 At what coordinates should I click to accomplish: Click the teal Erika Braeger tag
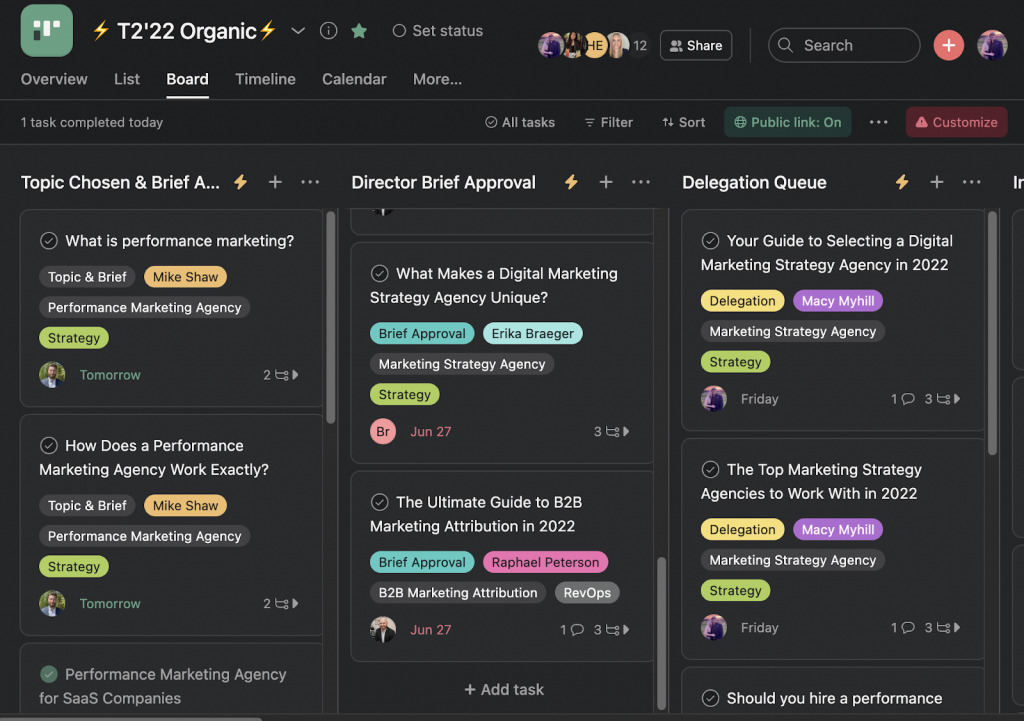(532, 334)
